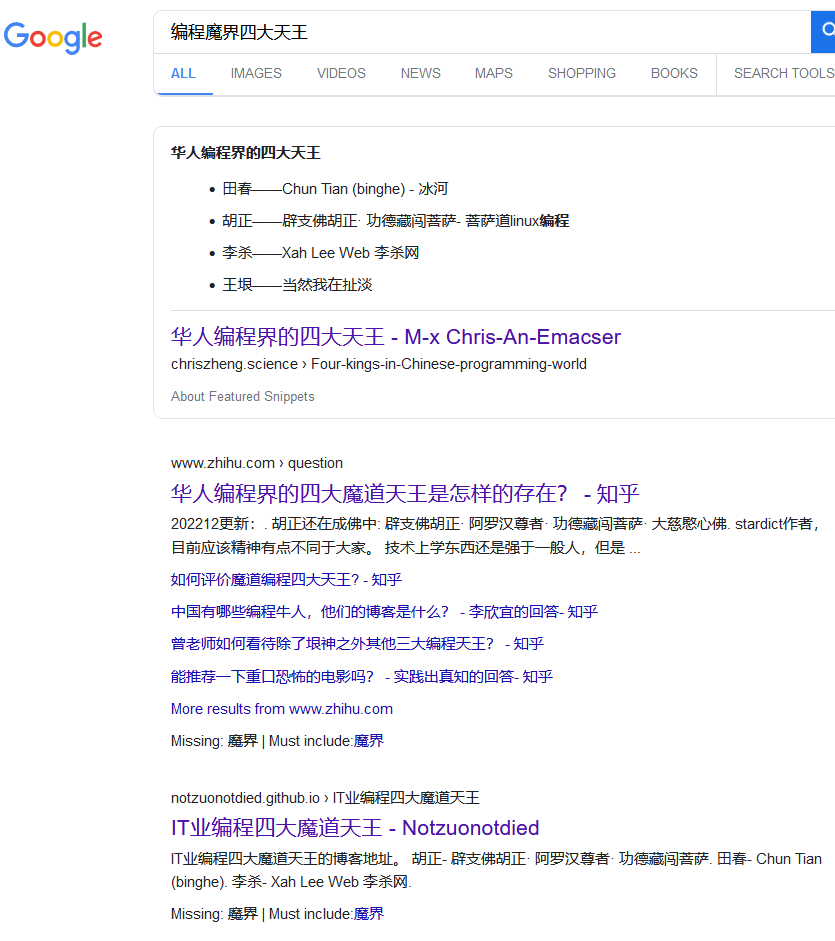
Task: Open sitelink 中国有哪些编程牛人
Action: pyautogui.click(x=384, y=612)
